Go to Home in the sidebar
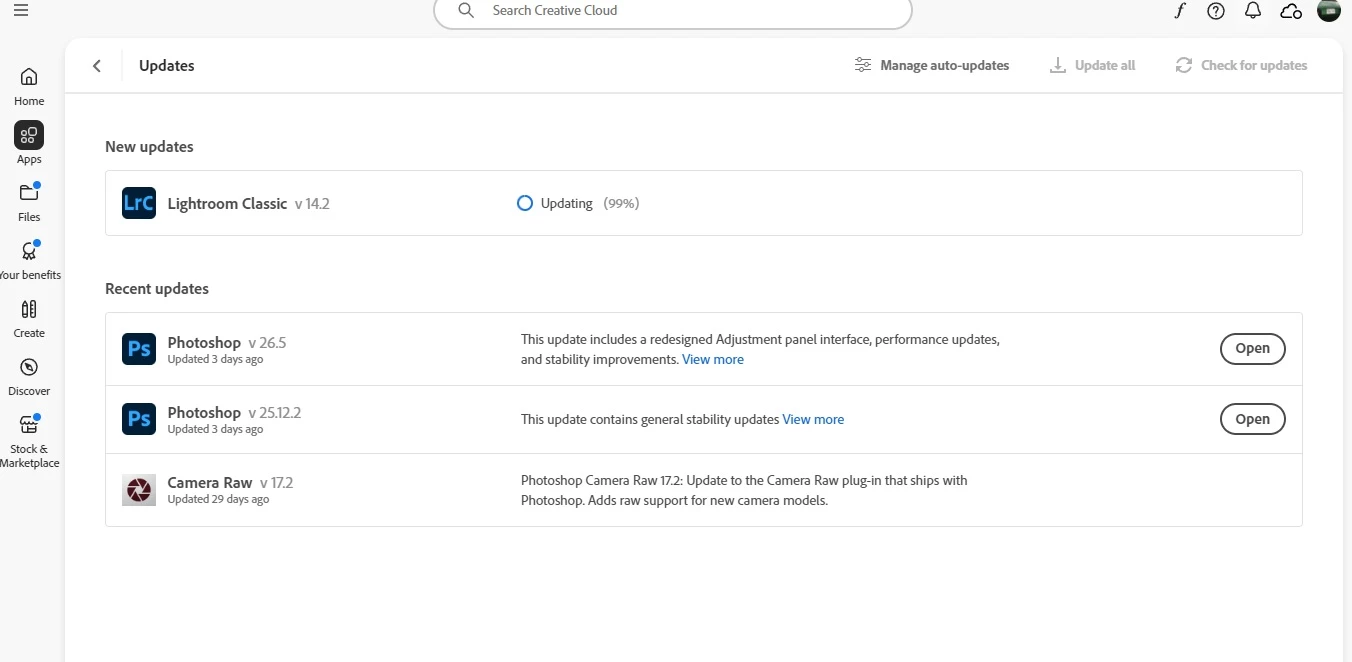The height and width of the screenshot is (662, 1352). pos(29,86)
